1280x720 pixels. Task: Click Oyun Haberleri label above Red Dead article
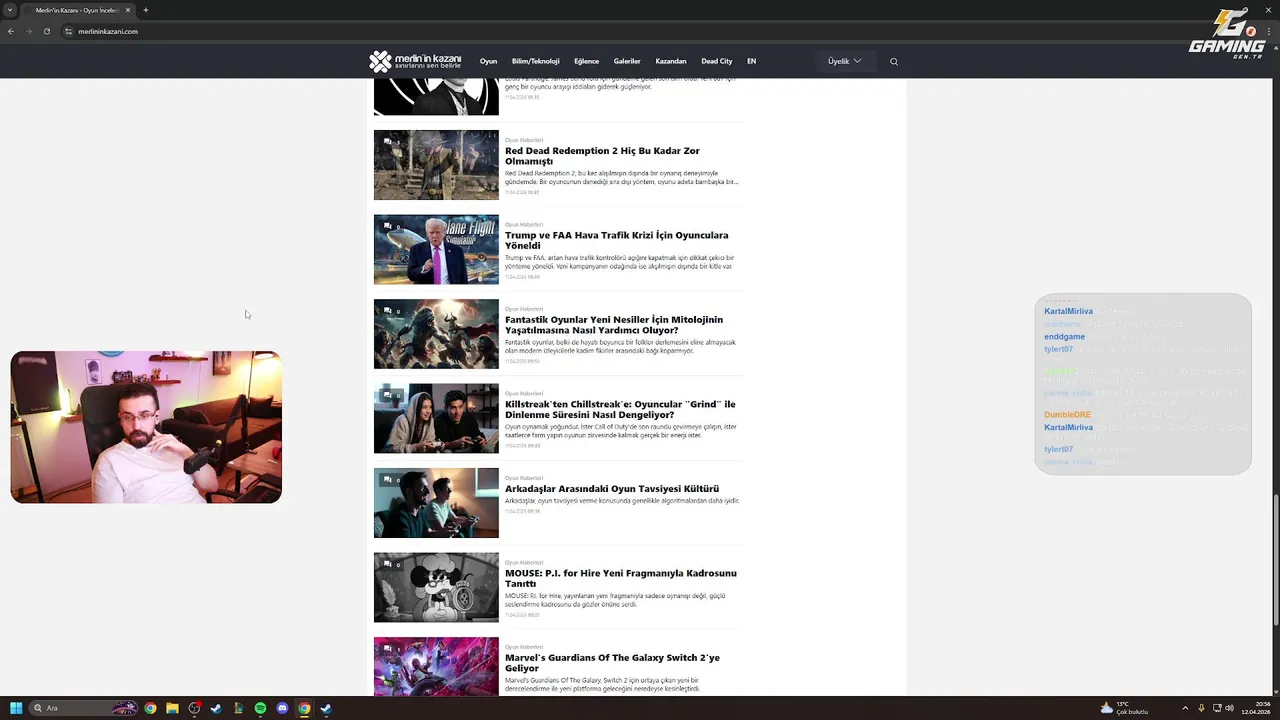524,140
